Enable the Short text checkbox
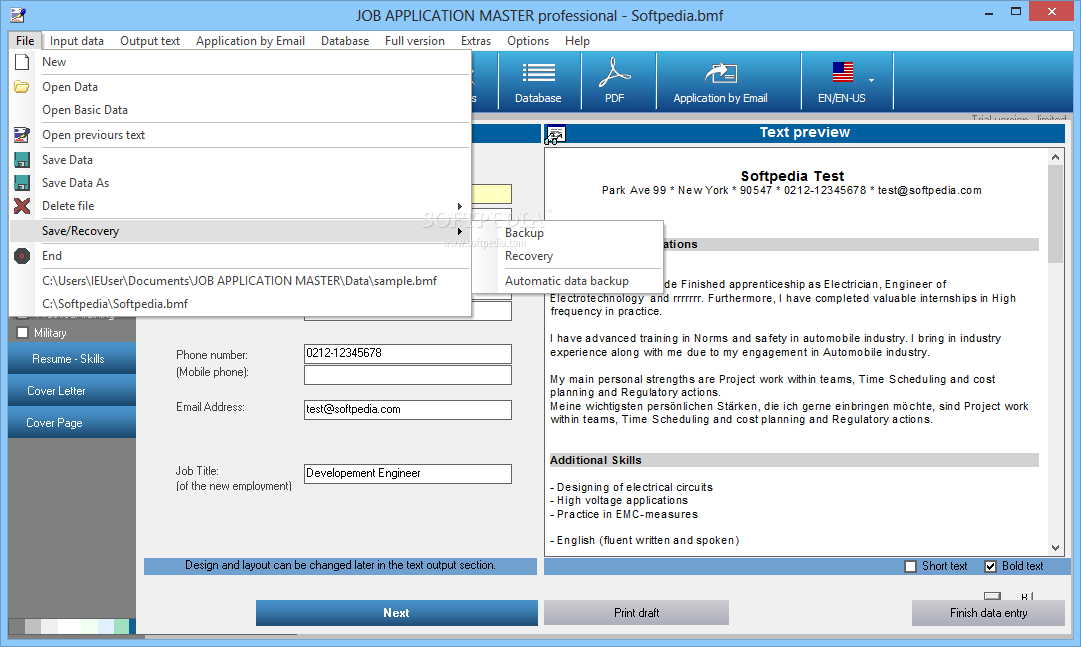Screen dimensions: 1081x647 [x=910, y=566]
